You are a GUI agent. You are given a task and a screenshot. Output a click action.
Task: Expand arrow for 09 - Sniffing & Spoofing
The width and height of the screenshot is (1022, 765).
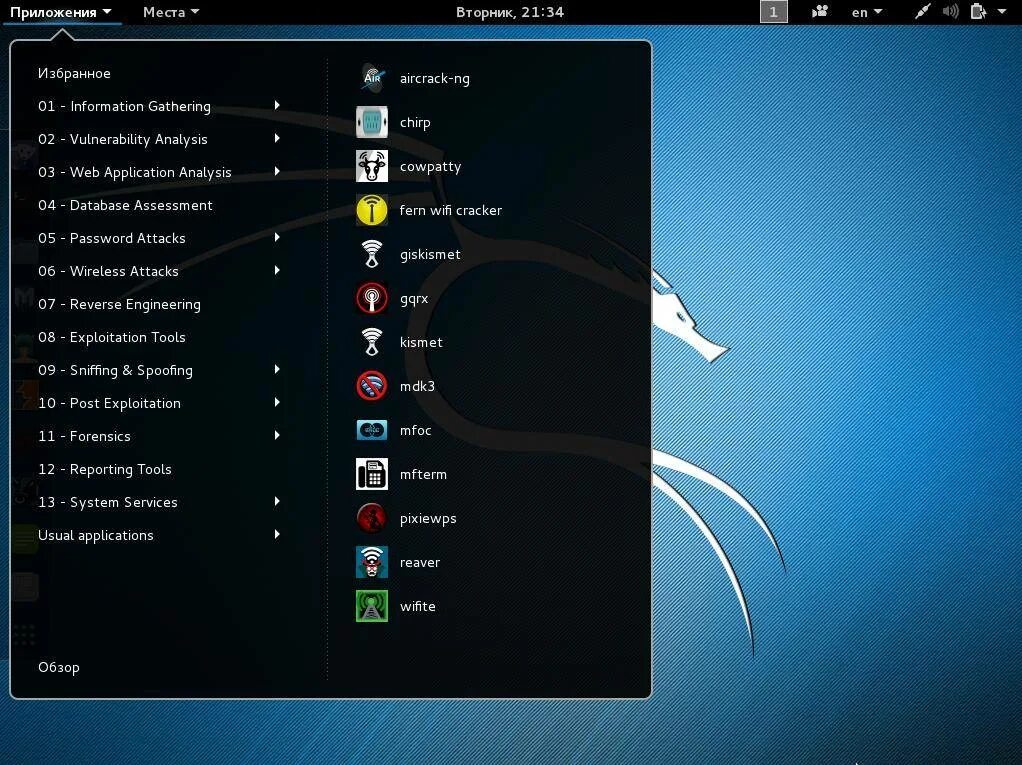pyautogui.click(x=277, y=369)
